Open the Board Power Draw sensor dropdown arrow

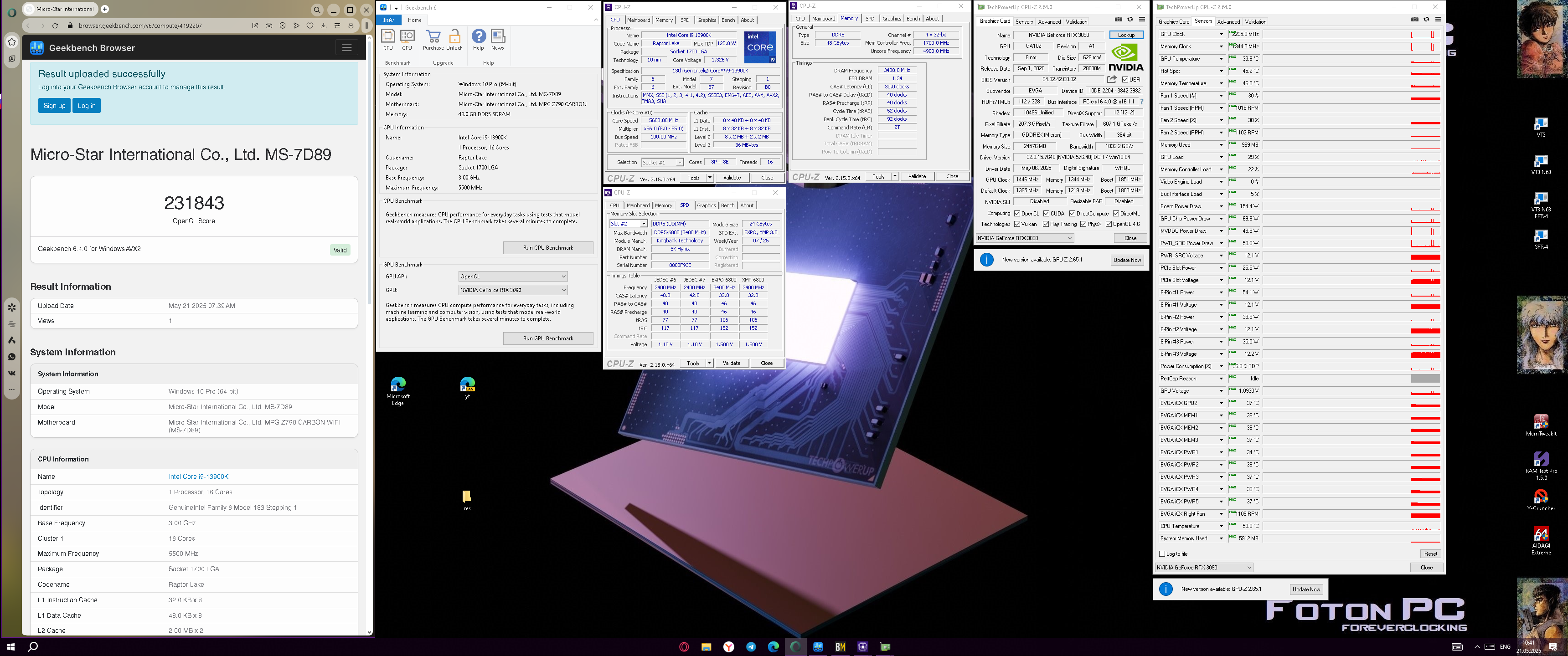coord(1221,206)
